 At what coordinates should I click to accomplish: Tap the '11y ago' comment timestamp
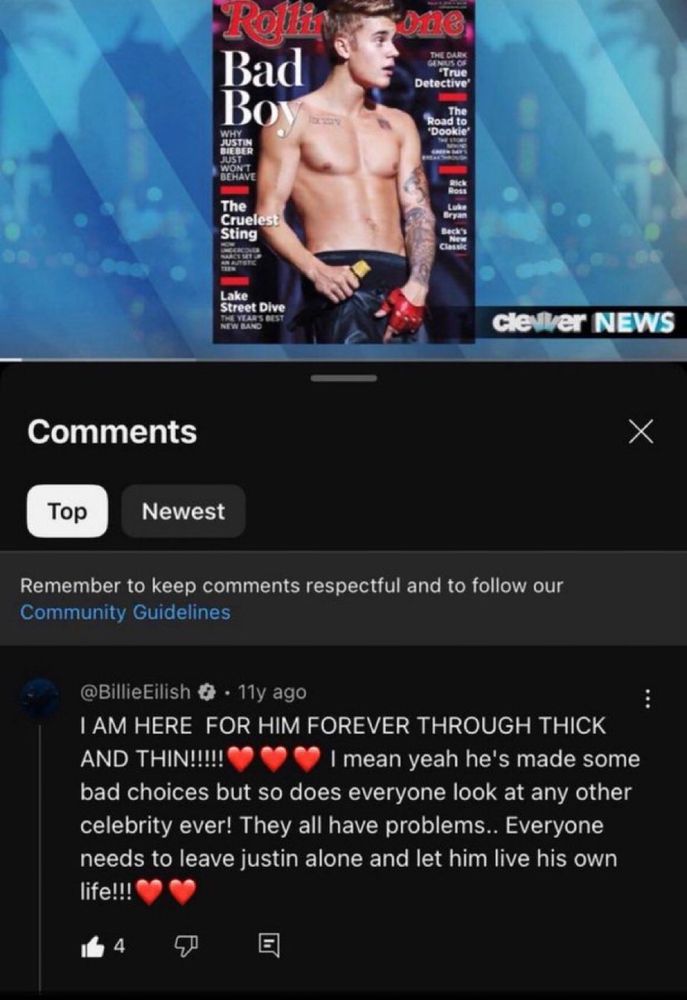point(272,692)
